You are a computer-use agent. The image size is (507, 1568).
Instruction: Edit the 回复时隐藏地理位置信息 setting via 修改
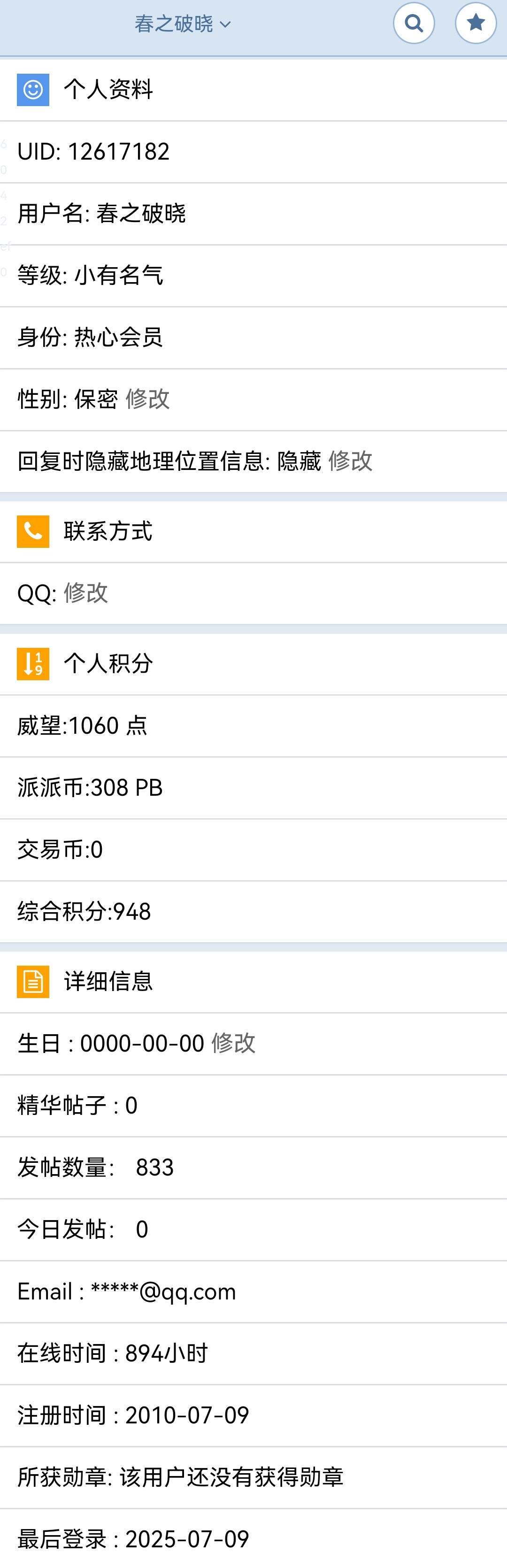pos(351,461)
